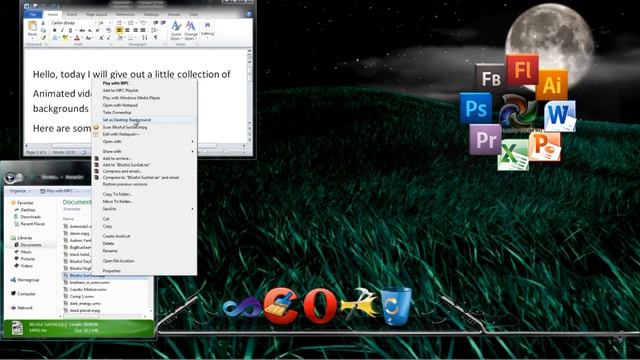Align text left in Word ribbon
The height and width of the screenshot is (360, 640).
[x=120, y=31]
